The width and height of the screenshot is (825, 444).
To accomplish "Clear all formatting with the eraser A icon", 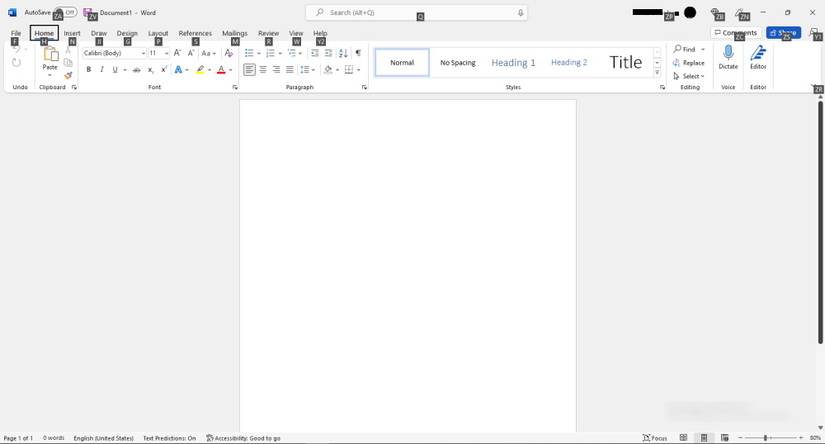I will pyautogui.click(x=228, y=53).
